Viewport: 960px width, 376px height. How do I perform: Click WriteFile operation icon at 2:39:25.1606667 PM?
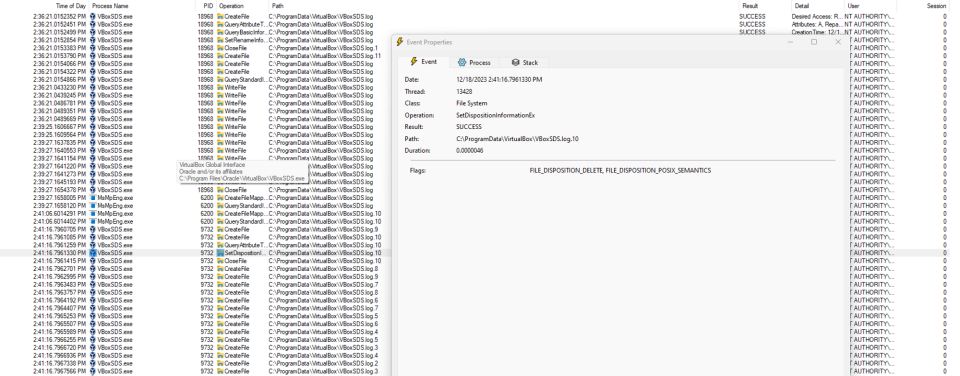point(220,127)
